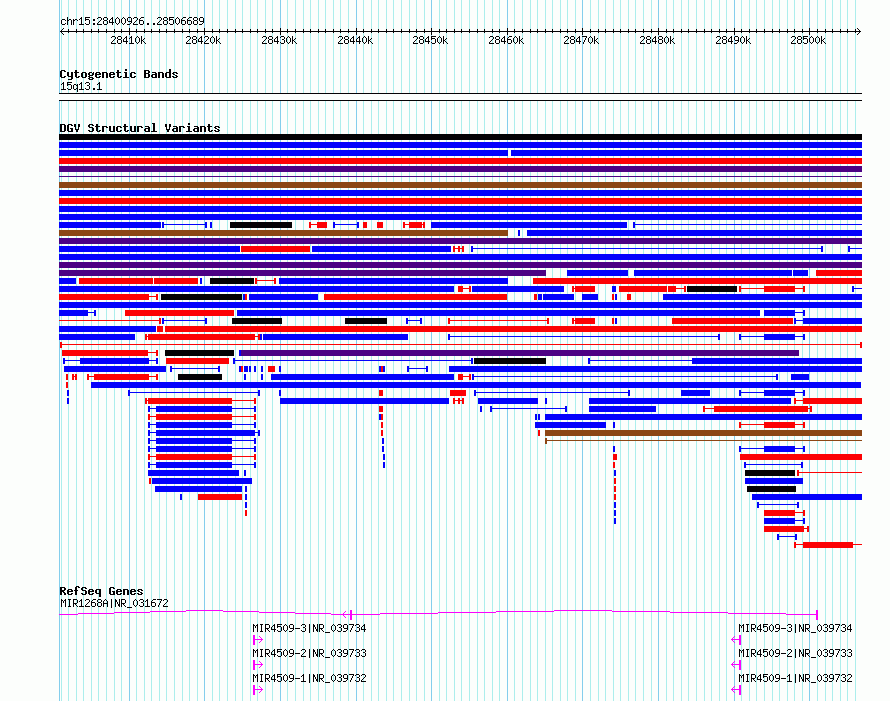890x701 pixels.
Task: Click the 28500k ruler label
Action: click(x=808, y=40)
